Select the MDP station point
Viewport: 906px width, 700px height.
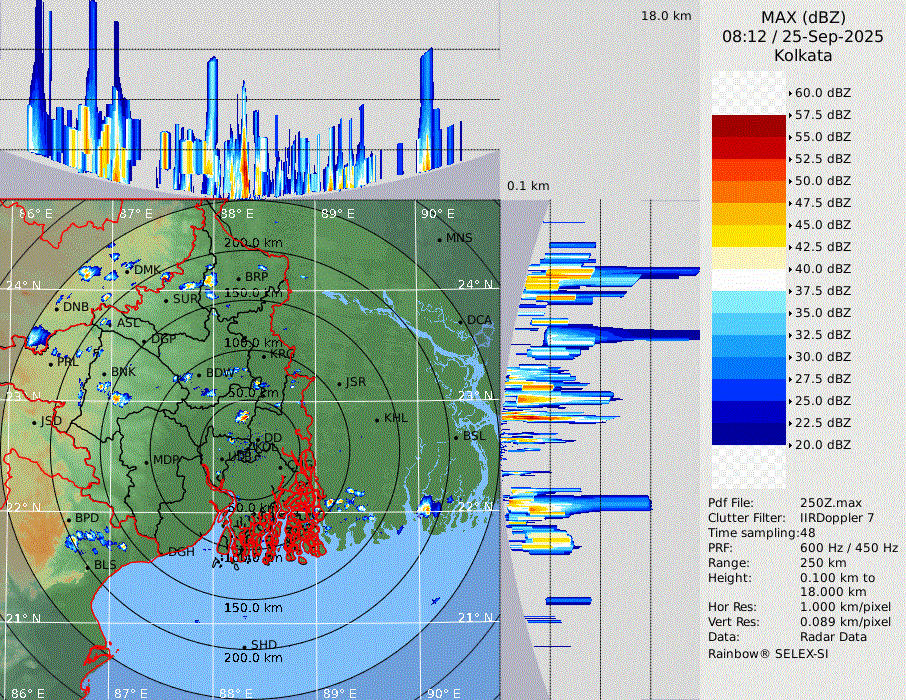click(147, 461)
